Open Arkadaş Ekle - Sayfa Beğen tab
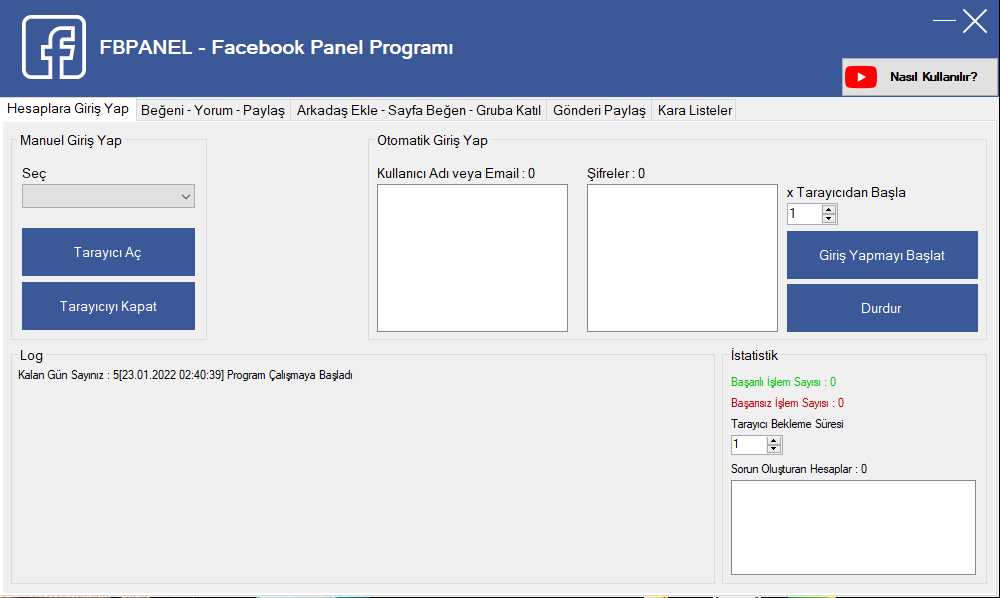This screenshot has height=598, width=1000. click(x=418, y=110)
